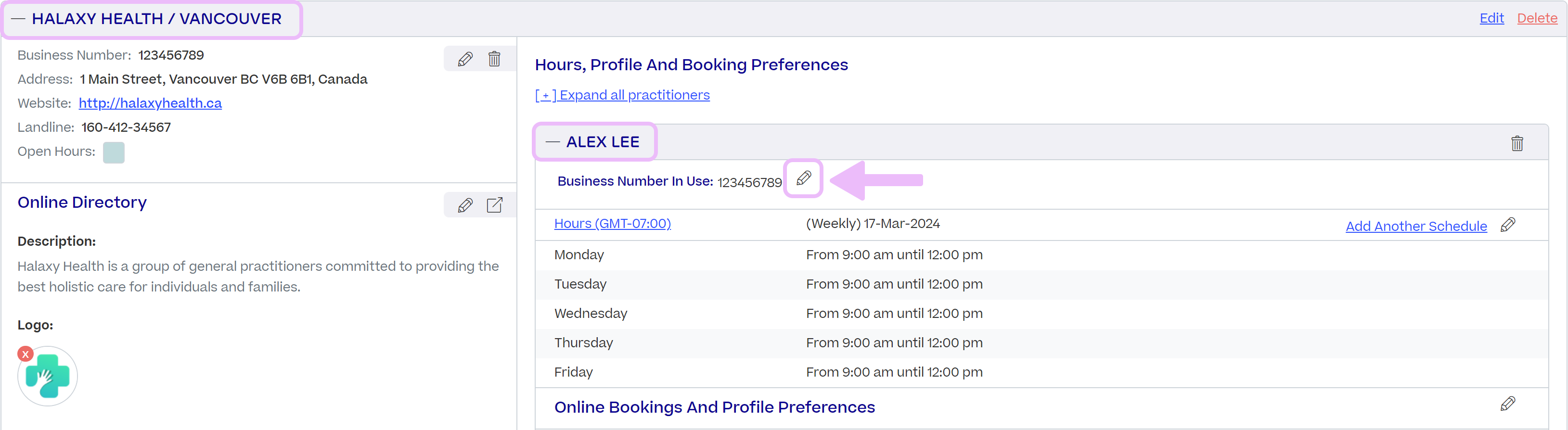This screenshot has width=1568, height=430.
Task: Open the Hours (GMT-07:00) link
Action: (612, 224)
